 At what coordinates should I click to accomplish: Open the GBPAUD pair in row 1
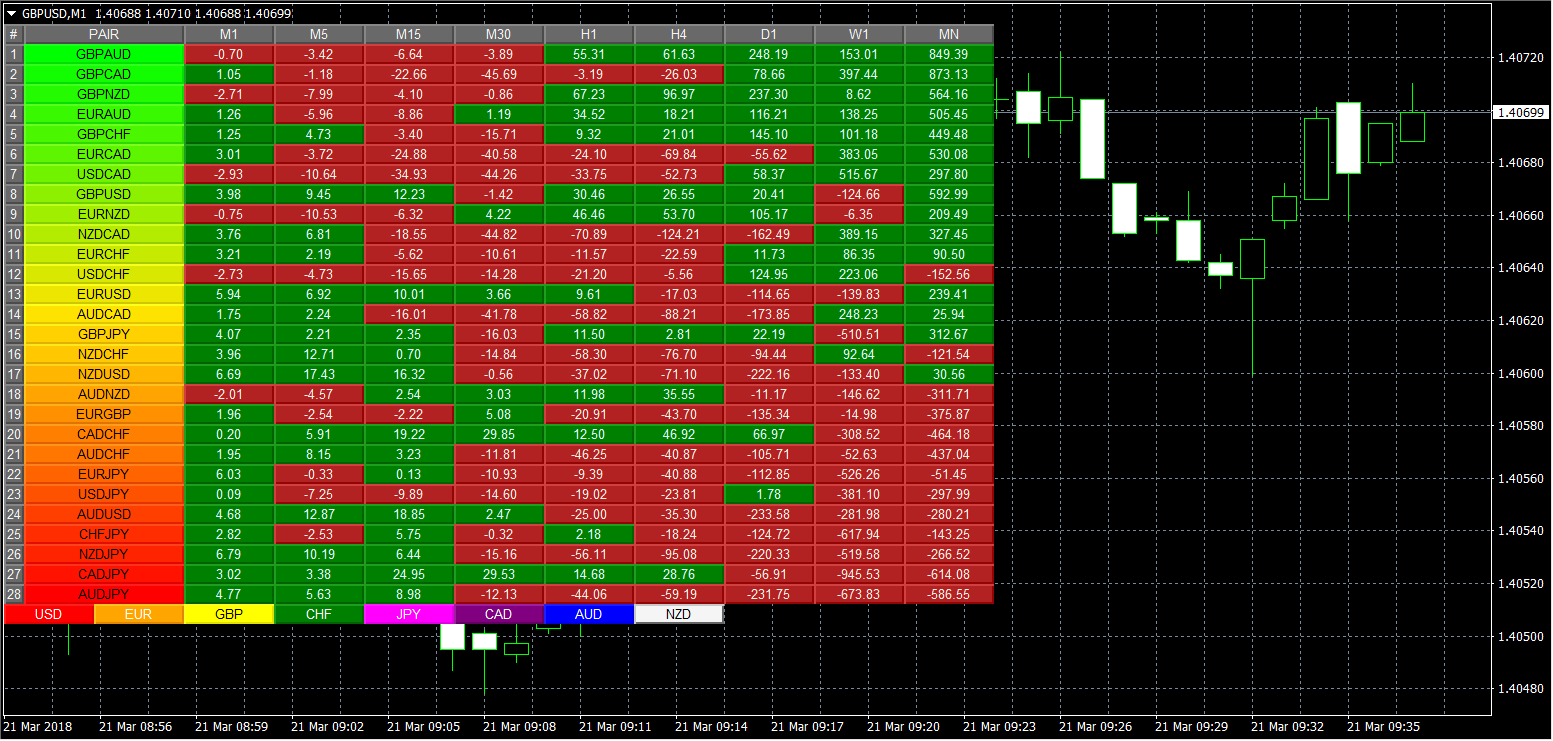104,54
